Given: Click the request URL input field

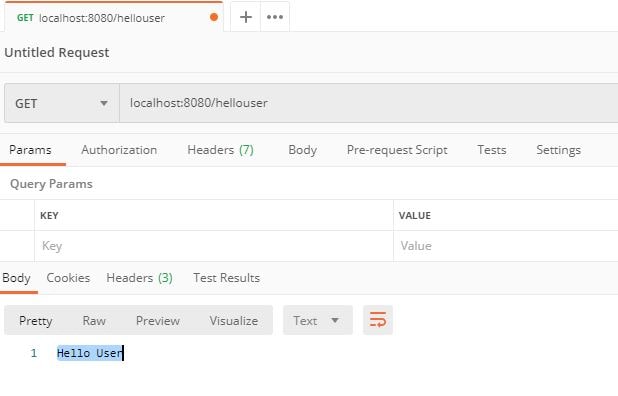Looking at the screenshot, I should [x=369, y=103].
